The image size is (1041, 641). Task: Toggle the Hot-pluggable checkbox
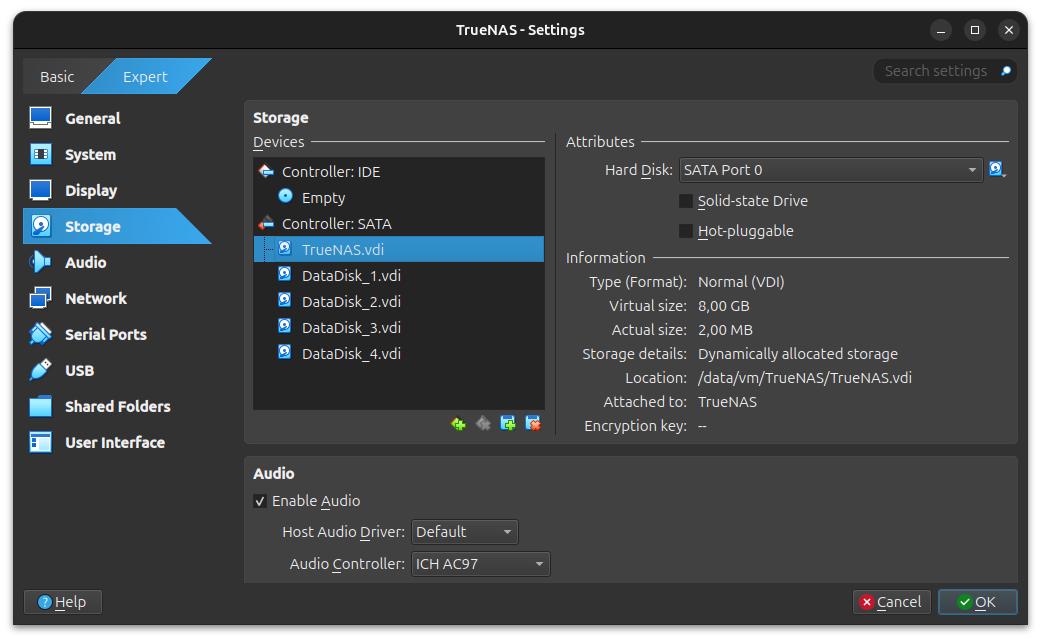[686, 231]
